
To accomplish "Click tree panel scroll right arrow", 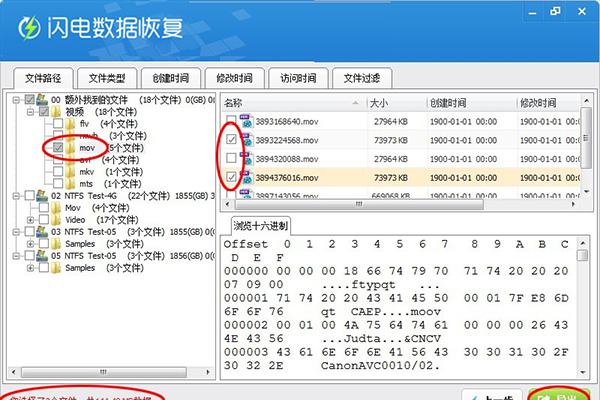I will pos(208,372).
